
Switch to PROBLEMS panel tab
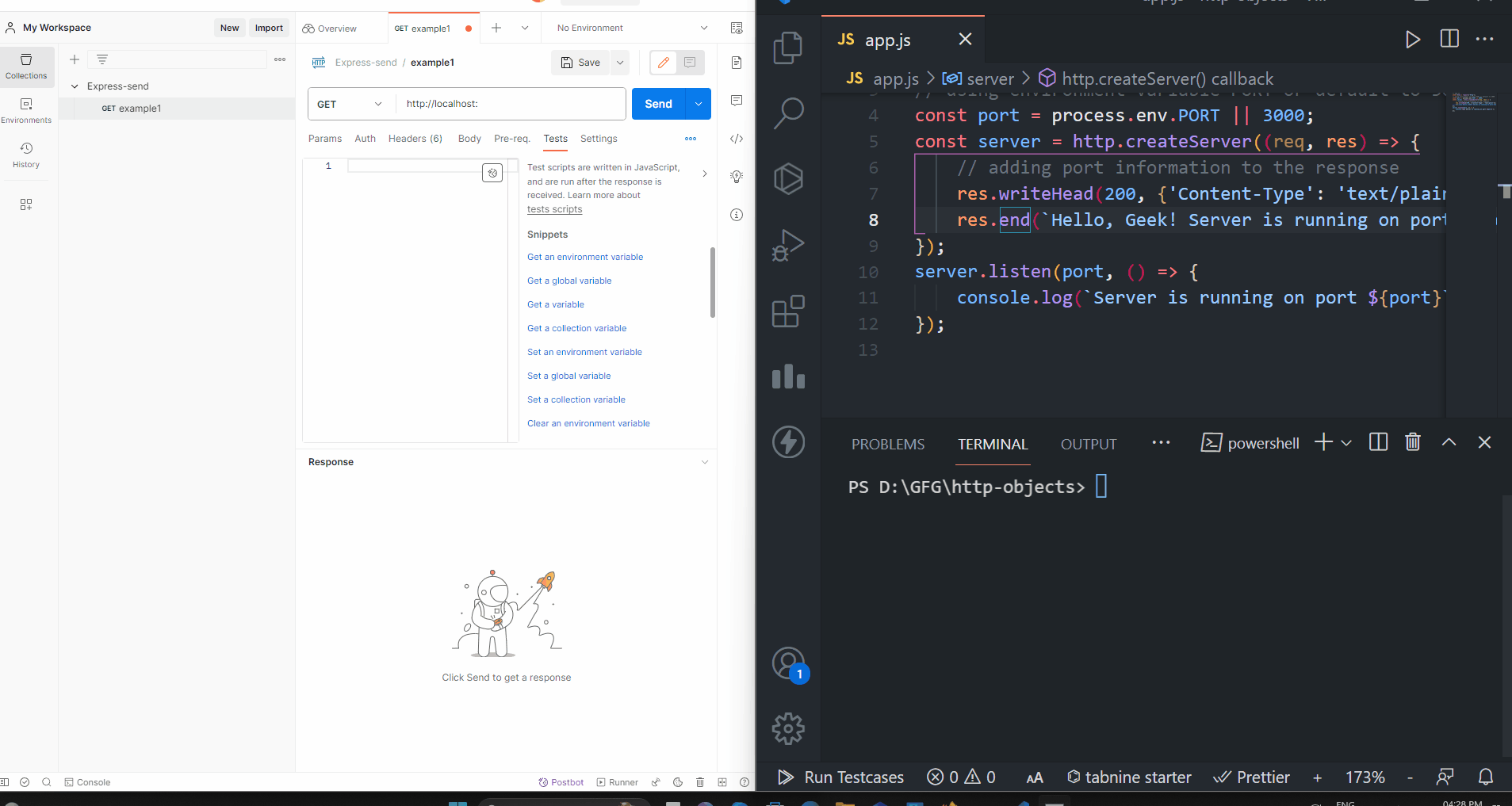tap(888, 445)
